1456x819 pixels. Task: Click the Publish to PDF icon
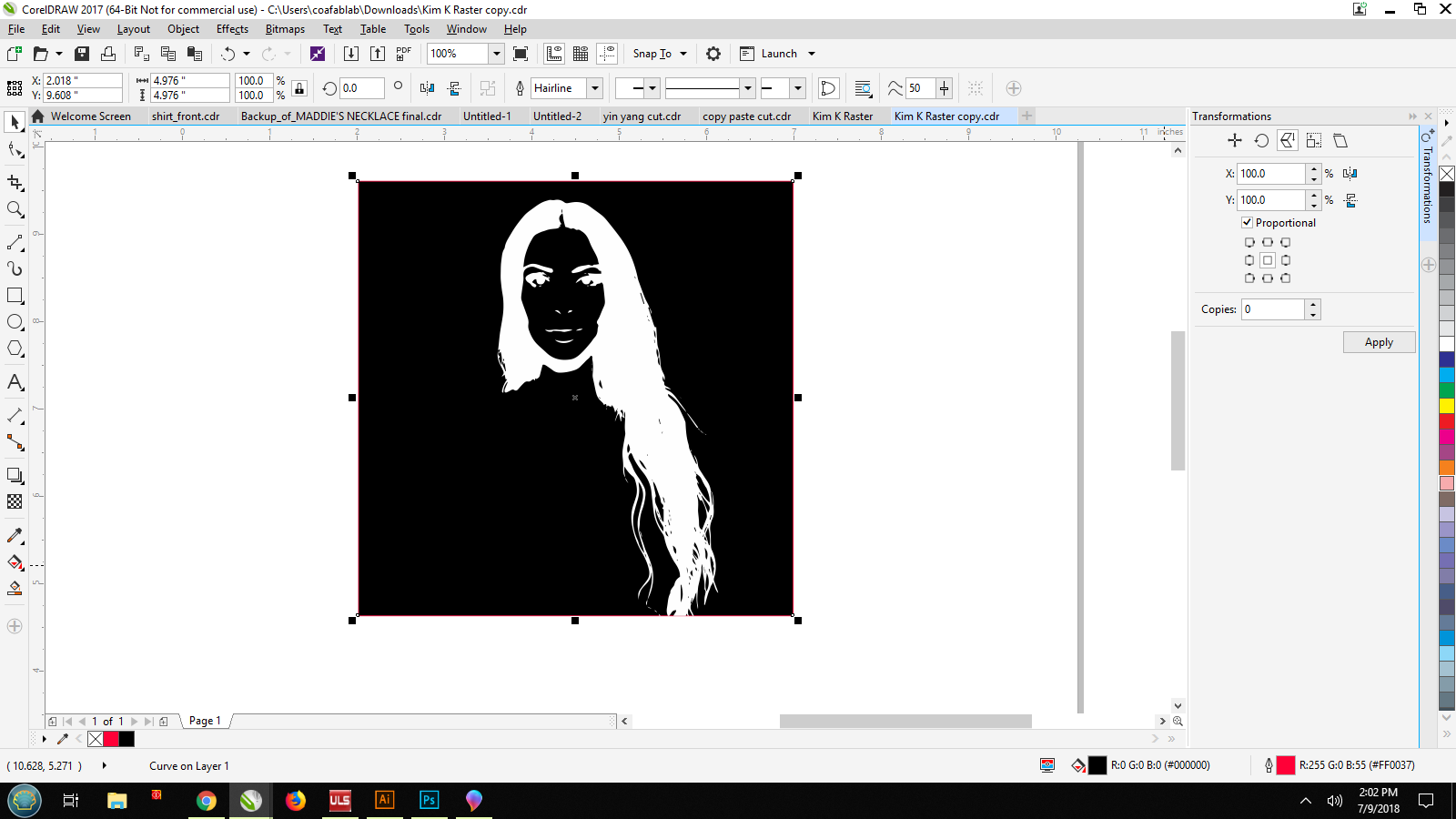tap(403, 54)
